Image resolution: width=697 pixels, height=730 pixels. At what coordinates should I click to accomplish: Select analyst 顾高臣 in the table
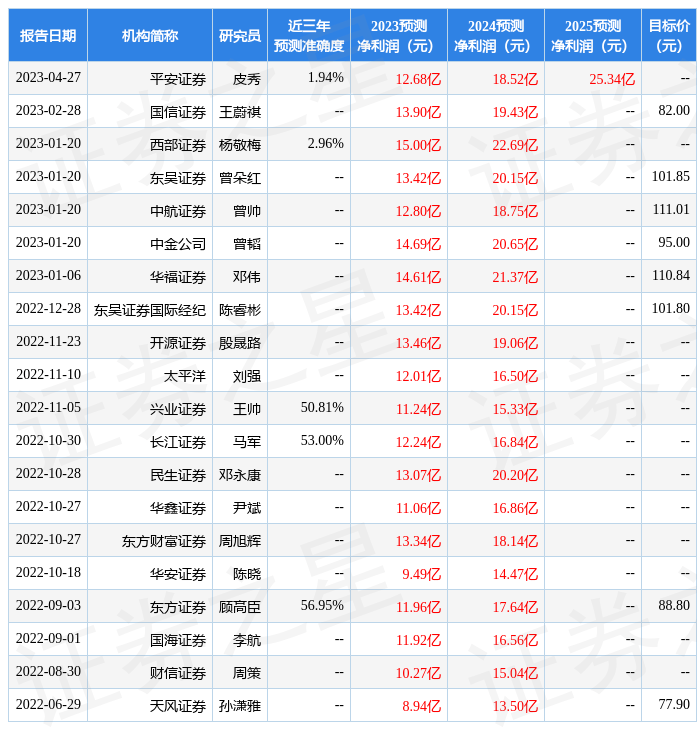point(240,607)
